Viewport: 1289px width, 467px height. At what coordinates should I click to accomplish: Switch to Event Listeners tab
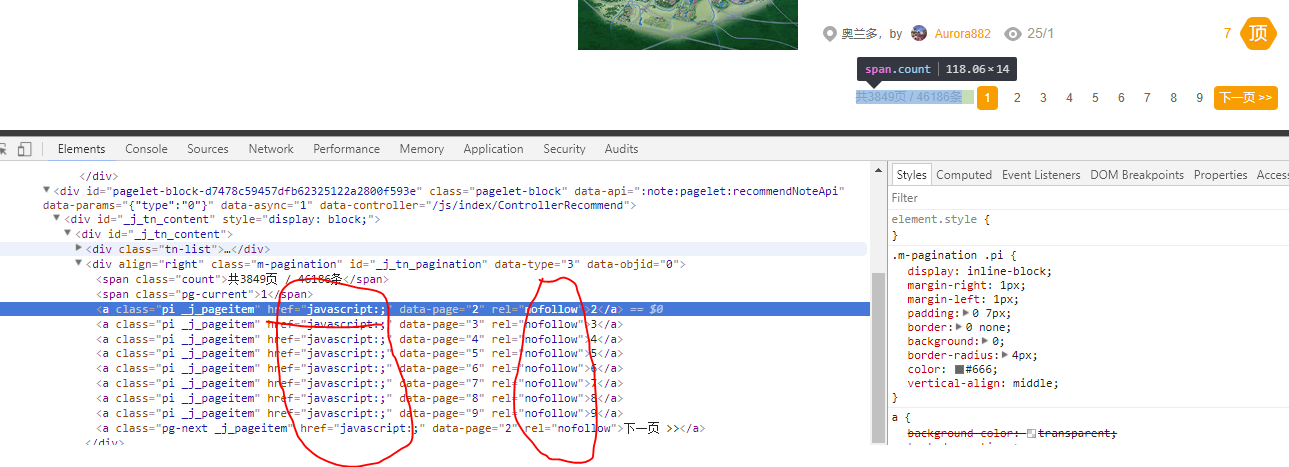[1041, 175]
